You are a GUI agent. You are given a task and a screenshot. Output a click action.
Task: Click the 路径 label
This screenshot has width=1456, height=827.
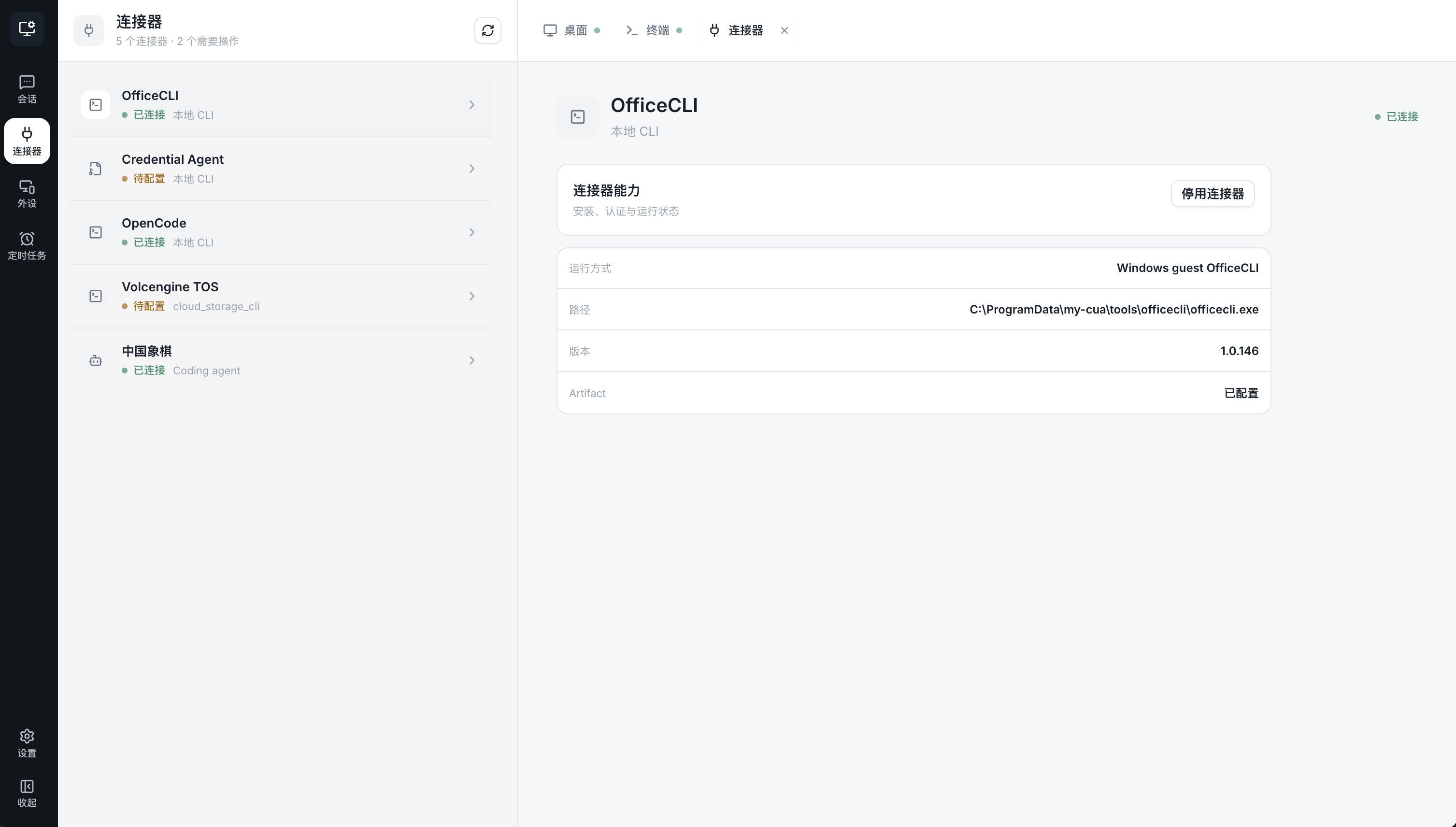579,310
